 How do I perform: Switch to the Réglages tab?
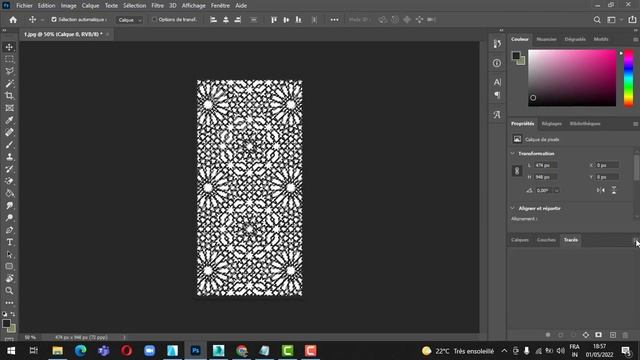pyautogui.click(x=551, y=124)
